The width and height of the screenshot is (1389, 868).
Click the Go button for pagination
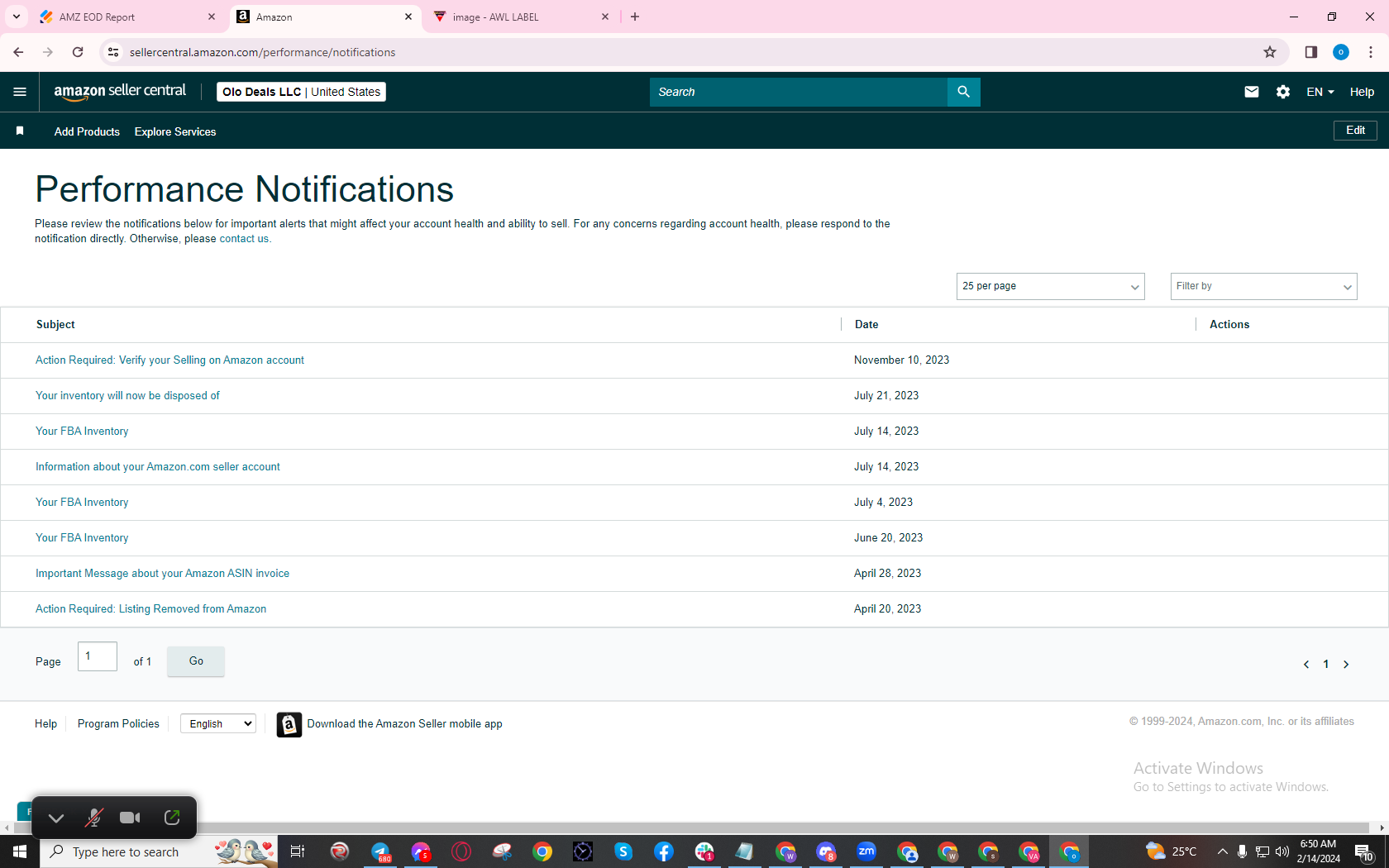click(x=196, y=661)
